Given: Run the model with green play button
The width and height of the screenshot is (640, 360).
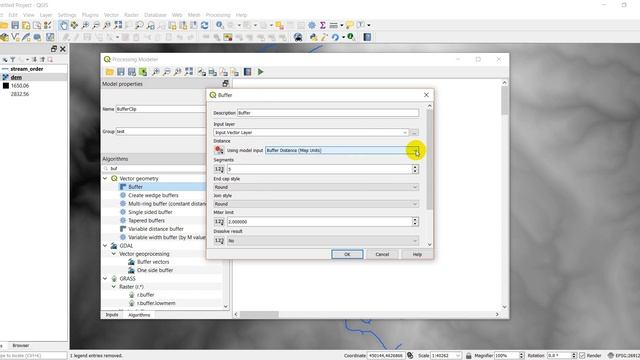Looking at the screenshot, I should pos(260,72).
